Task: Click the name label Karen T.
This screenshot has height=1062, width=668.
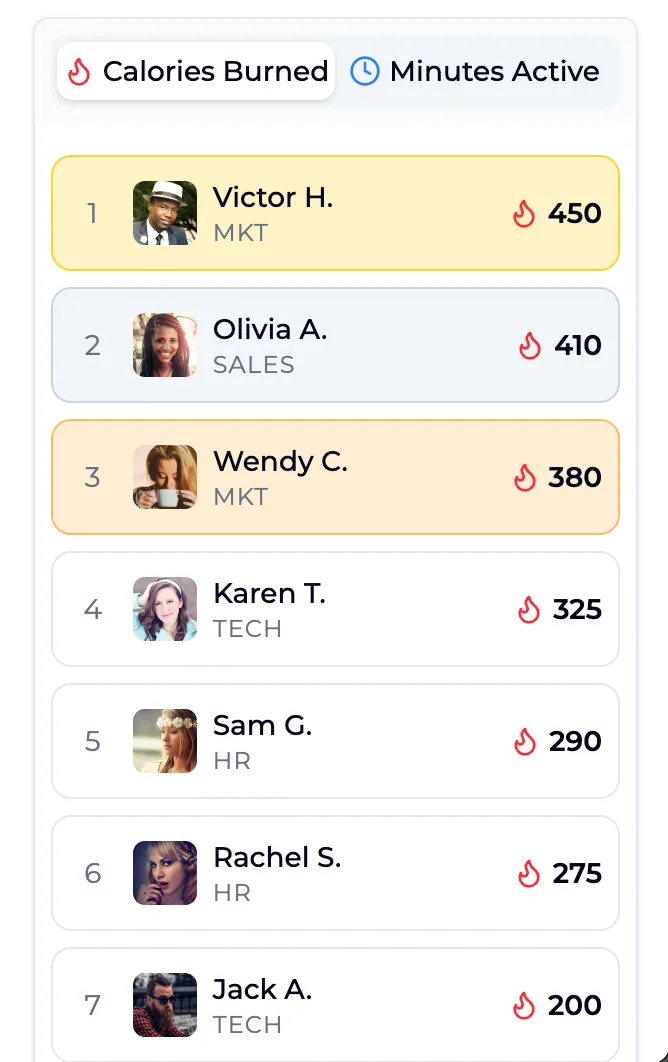Action: 269,593
